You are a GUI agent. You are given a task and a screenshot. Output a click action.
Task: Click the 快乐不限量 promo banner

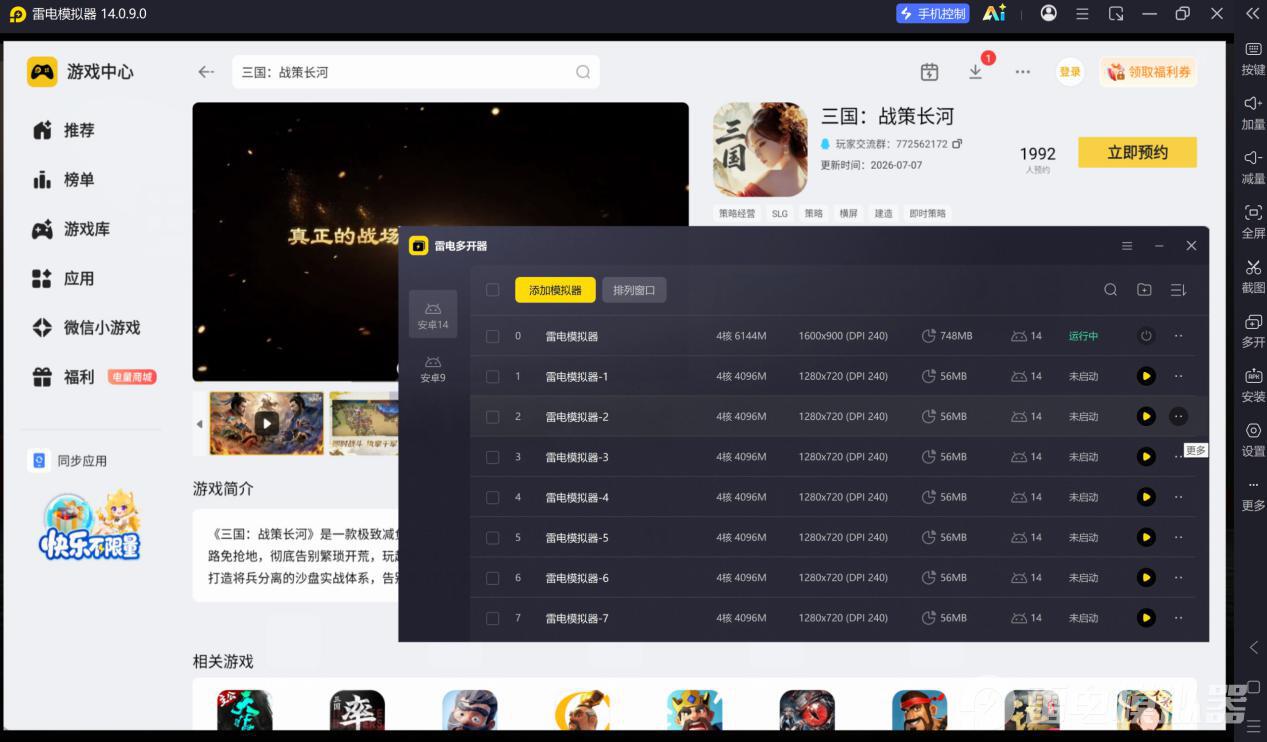click(x=90, y=526)
